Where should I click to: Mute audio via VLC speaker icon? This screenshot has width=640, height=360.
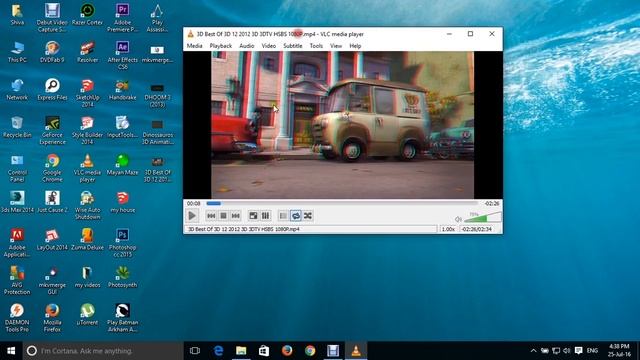458,219
